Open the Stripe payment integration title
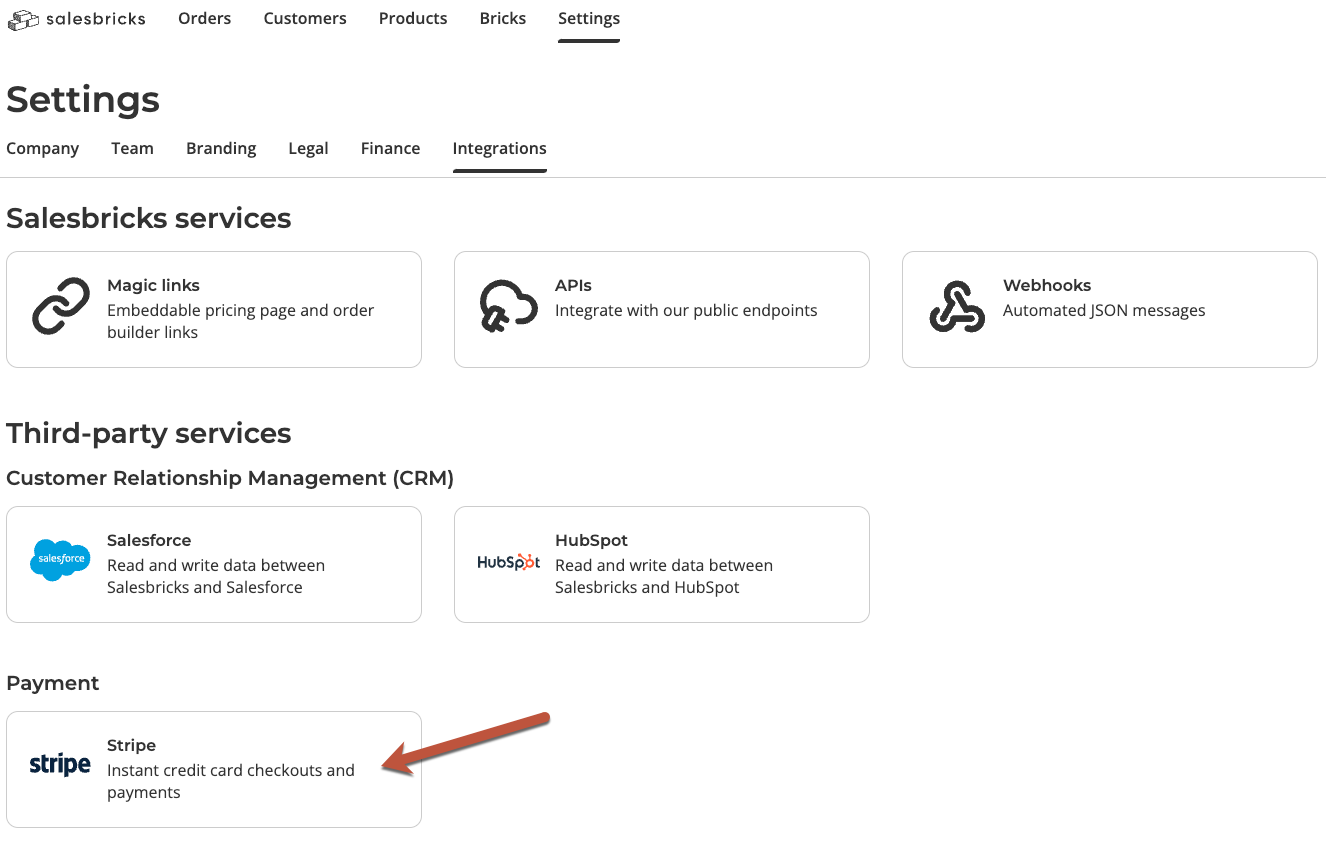This screenshot has height=844, width=1326. pos(132,745)
